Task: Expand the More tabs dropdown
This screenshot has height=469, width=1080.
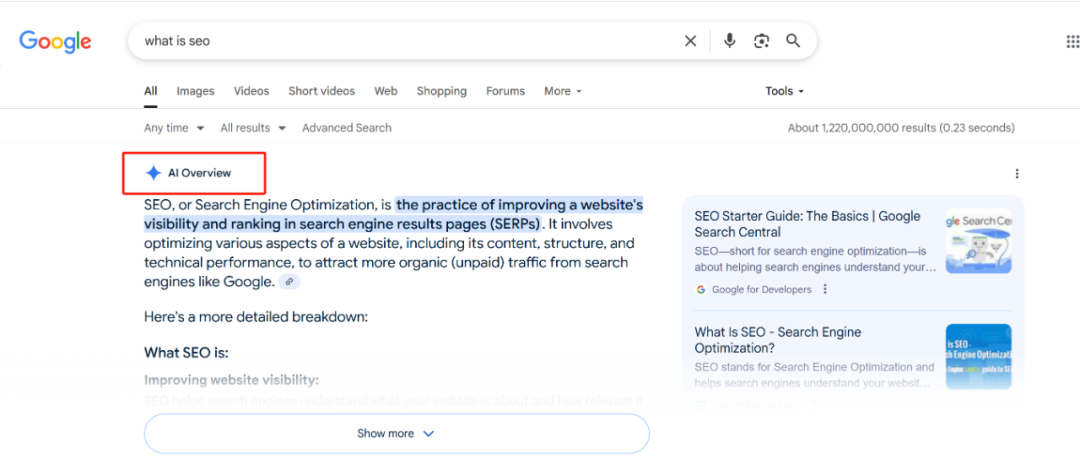Action: (563, 91)
